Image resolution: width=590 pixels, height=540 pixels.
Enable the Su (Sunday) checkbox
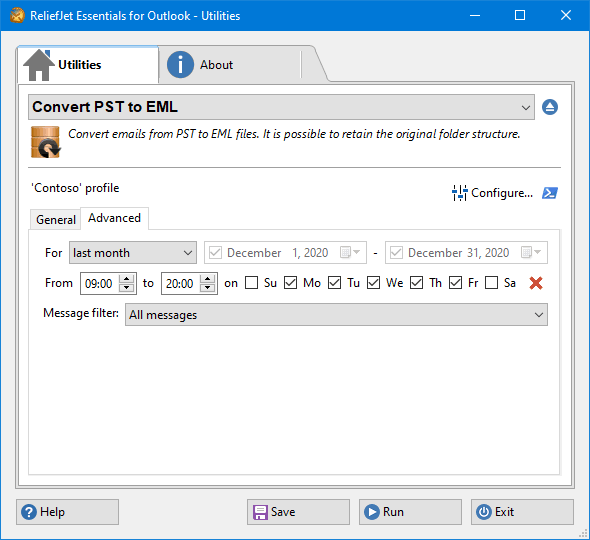(251, 283)
